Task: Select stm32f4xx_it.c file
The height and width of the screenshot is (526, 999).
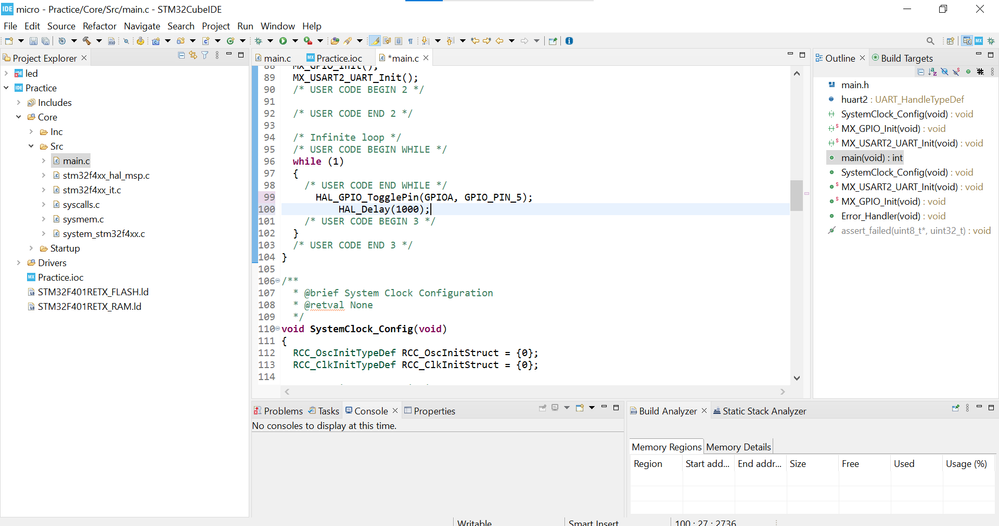Action: point(92,190)
